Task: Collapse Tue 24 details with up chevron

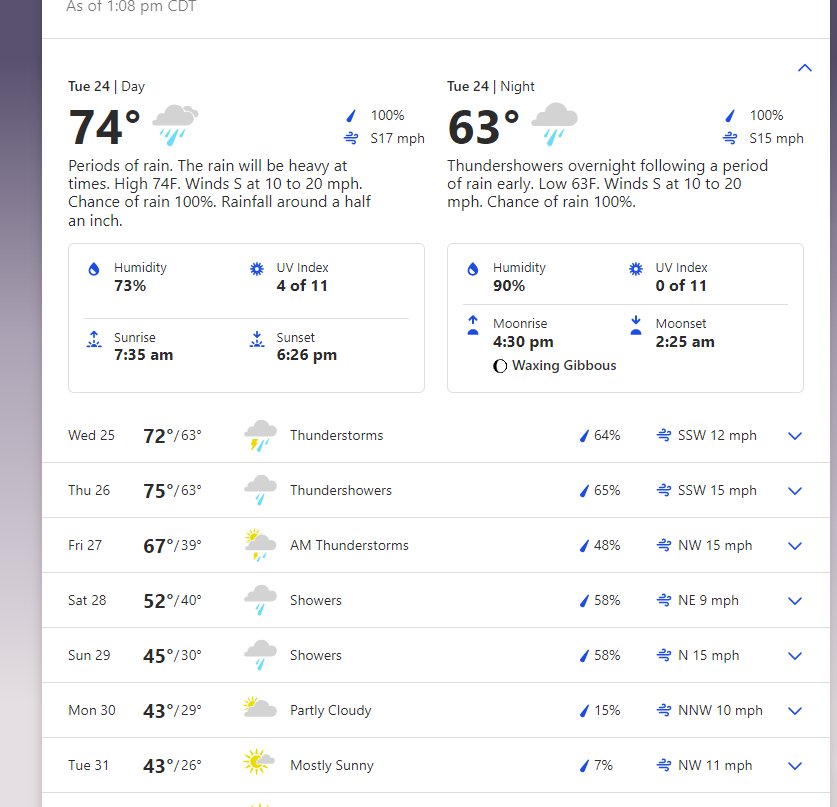Action: (804, 68)
